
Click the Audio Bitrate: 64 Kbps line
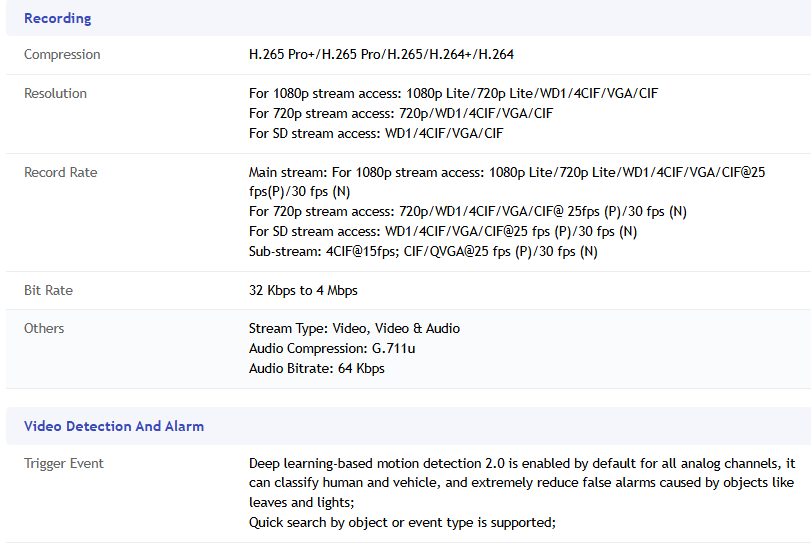pos(316,368)
